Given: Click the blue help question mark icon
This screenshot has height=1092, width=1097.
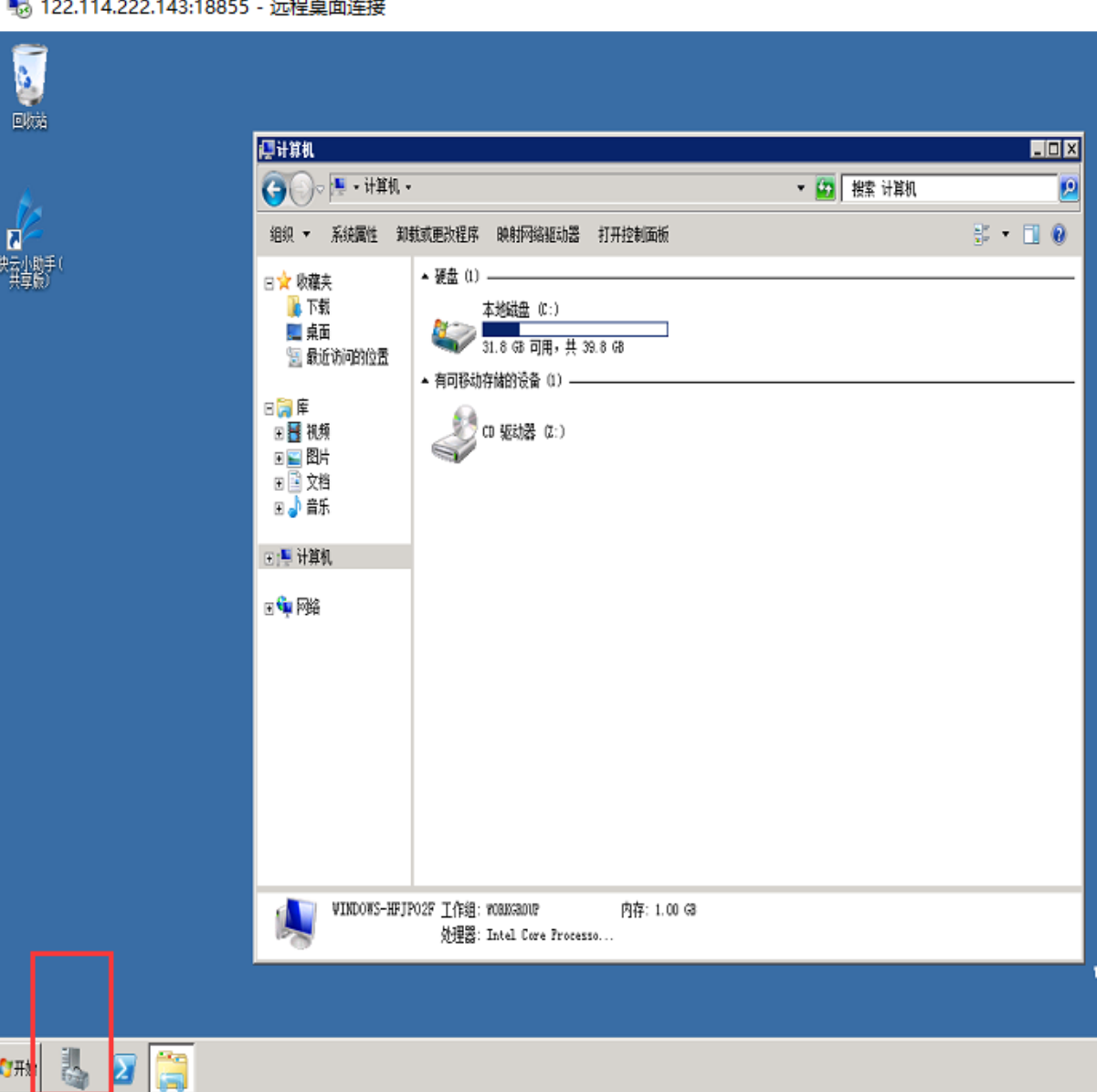Looking at the screenshot, I should coord(1059,235).
